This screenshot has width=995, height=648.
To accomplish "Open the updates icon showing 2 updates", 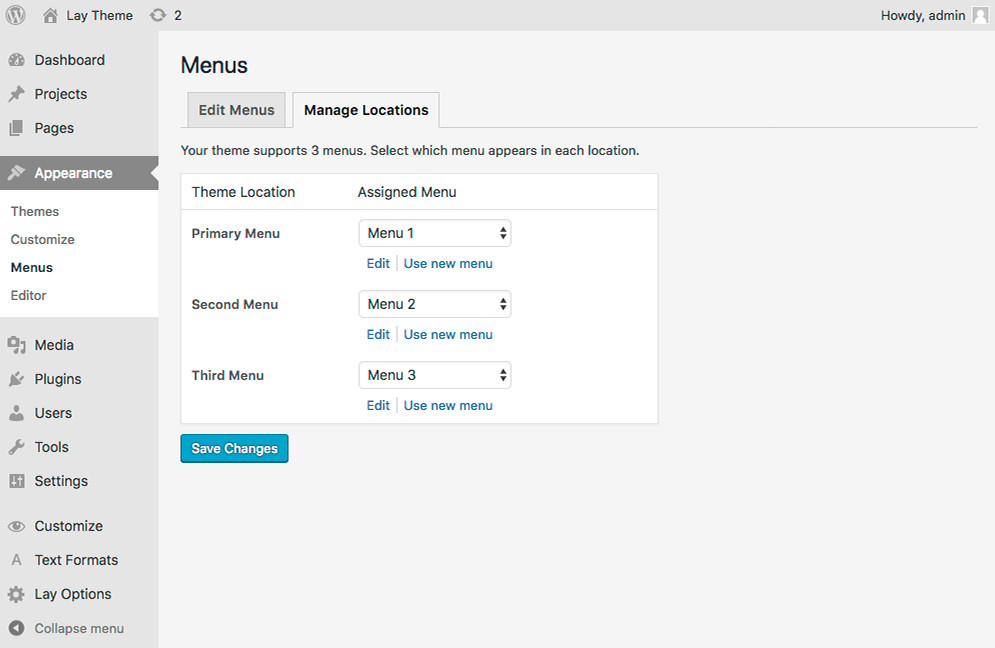I will pyautogui.click(x=162, y=15).
